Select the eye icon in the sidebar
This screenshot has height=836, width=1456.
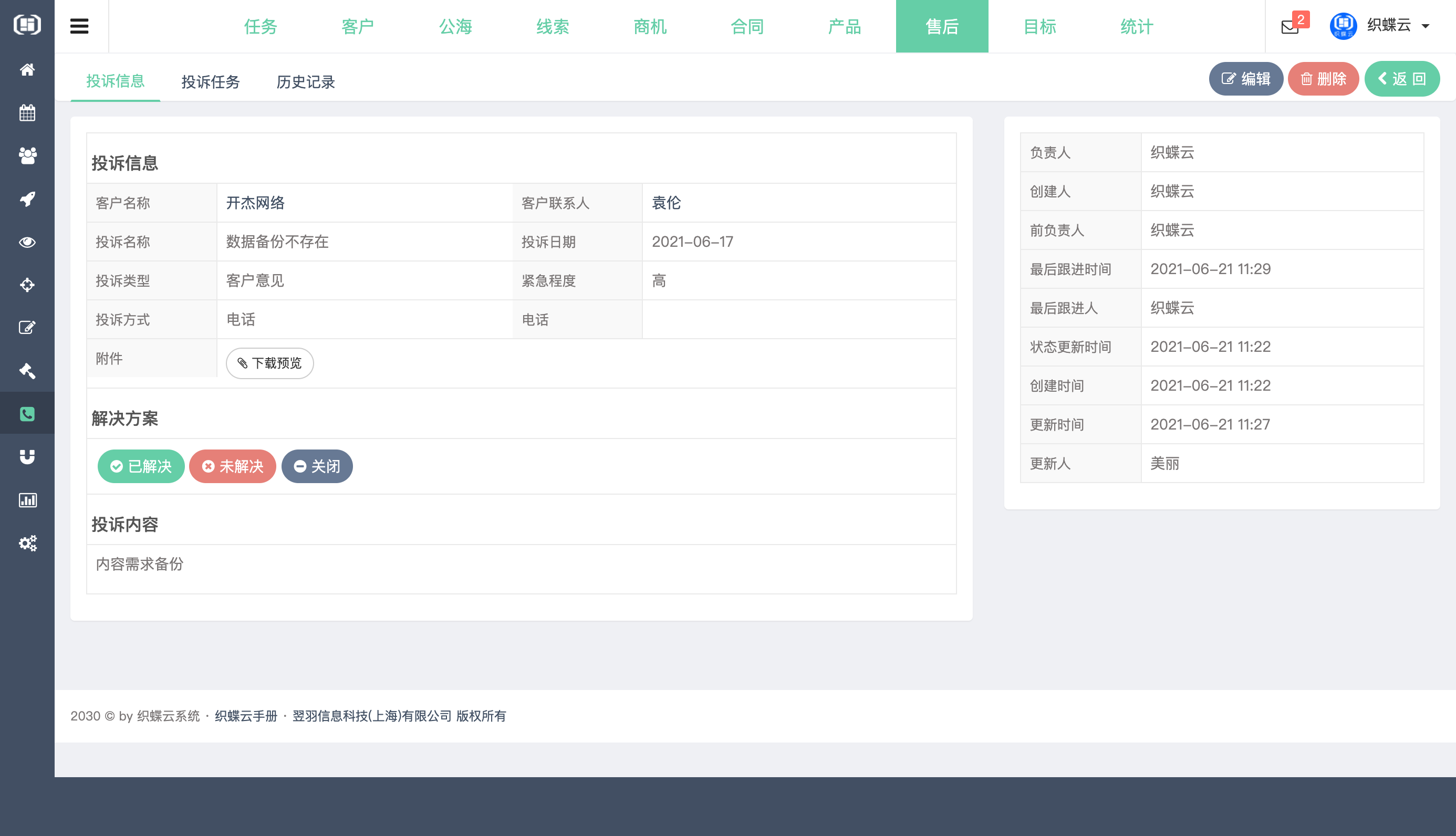coord(27,242)
